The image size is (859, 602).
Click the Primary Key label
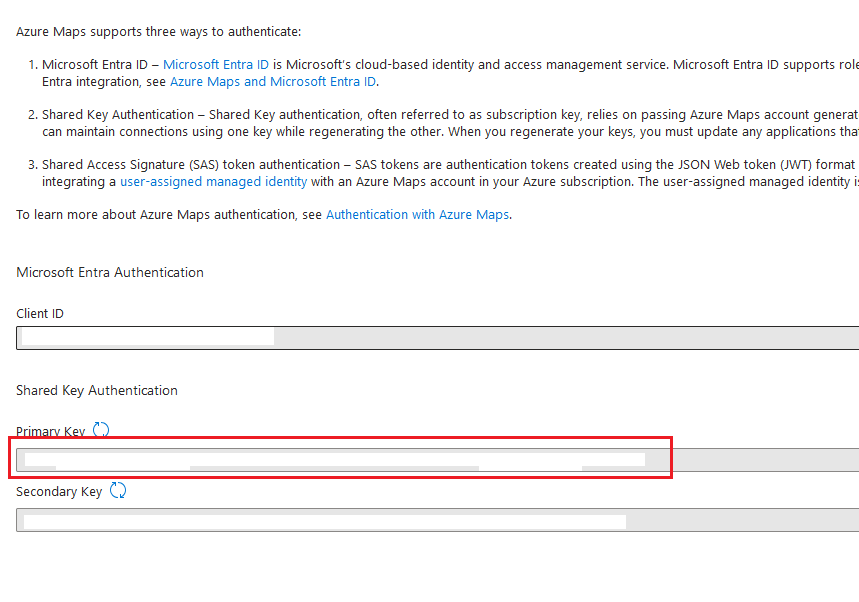(x=50, y=431)
